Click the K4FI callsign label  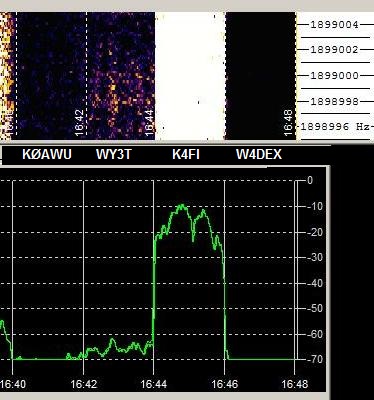click(x=186, y=154)
